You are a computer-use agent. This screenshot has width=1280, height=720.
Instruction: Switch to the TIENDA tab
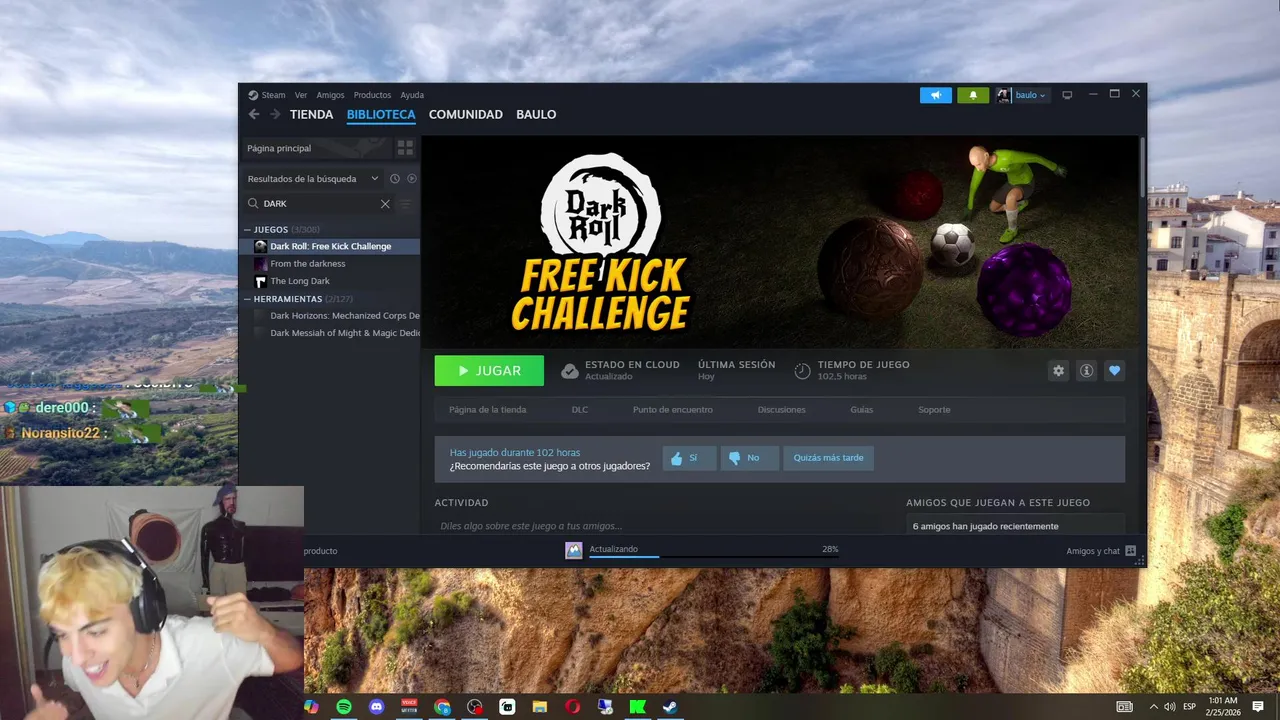[x=311, y=114]
